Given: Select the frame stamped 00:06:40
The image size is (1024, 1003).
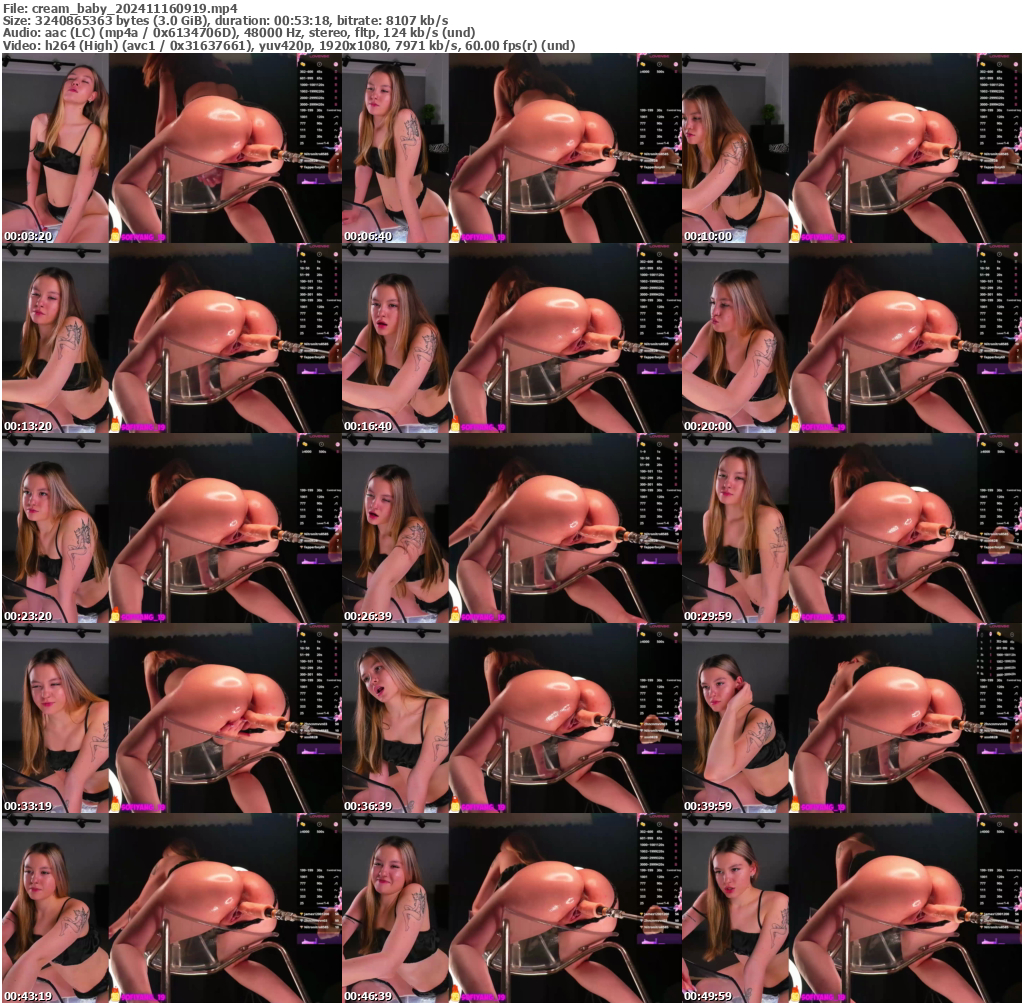Looking at the screenshot, I should point(511,148).
